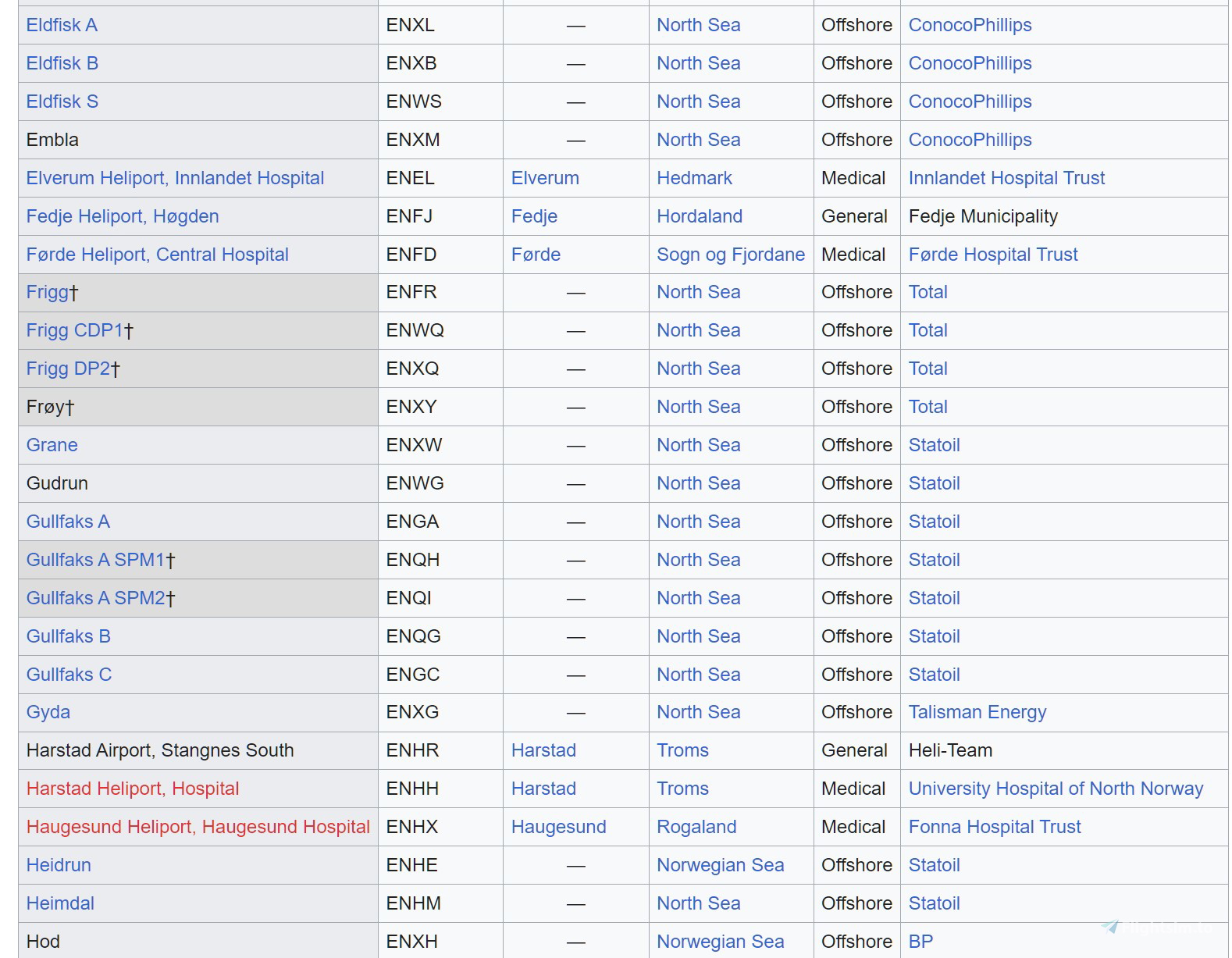Open Total link in Frigg CDP1 row
The image size is (1232, 958).
[928, 330]
